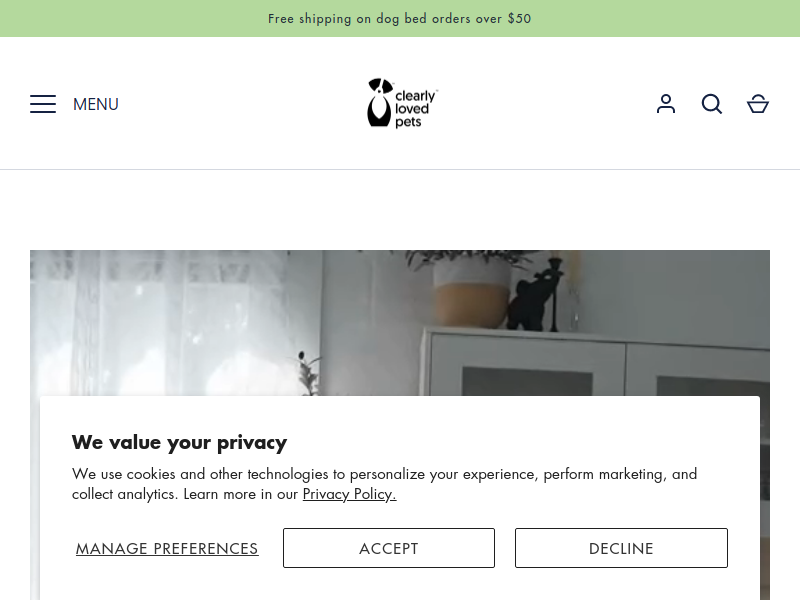Click the free shipping announcement bar
Screen dimensions: 800x600
400,18
